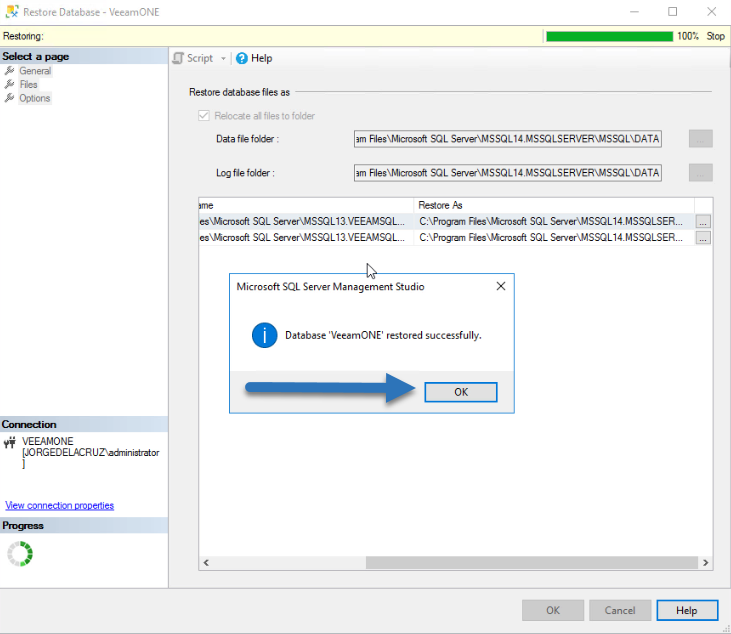731x634 pixels.
Task: Click the Connection section header
Action: 84,424
